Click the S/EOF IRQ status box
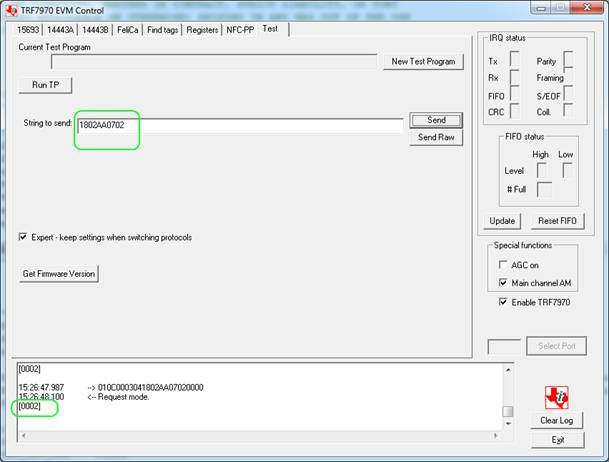Screen dimensions: 609x462 click(568, 94)
